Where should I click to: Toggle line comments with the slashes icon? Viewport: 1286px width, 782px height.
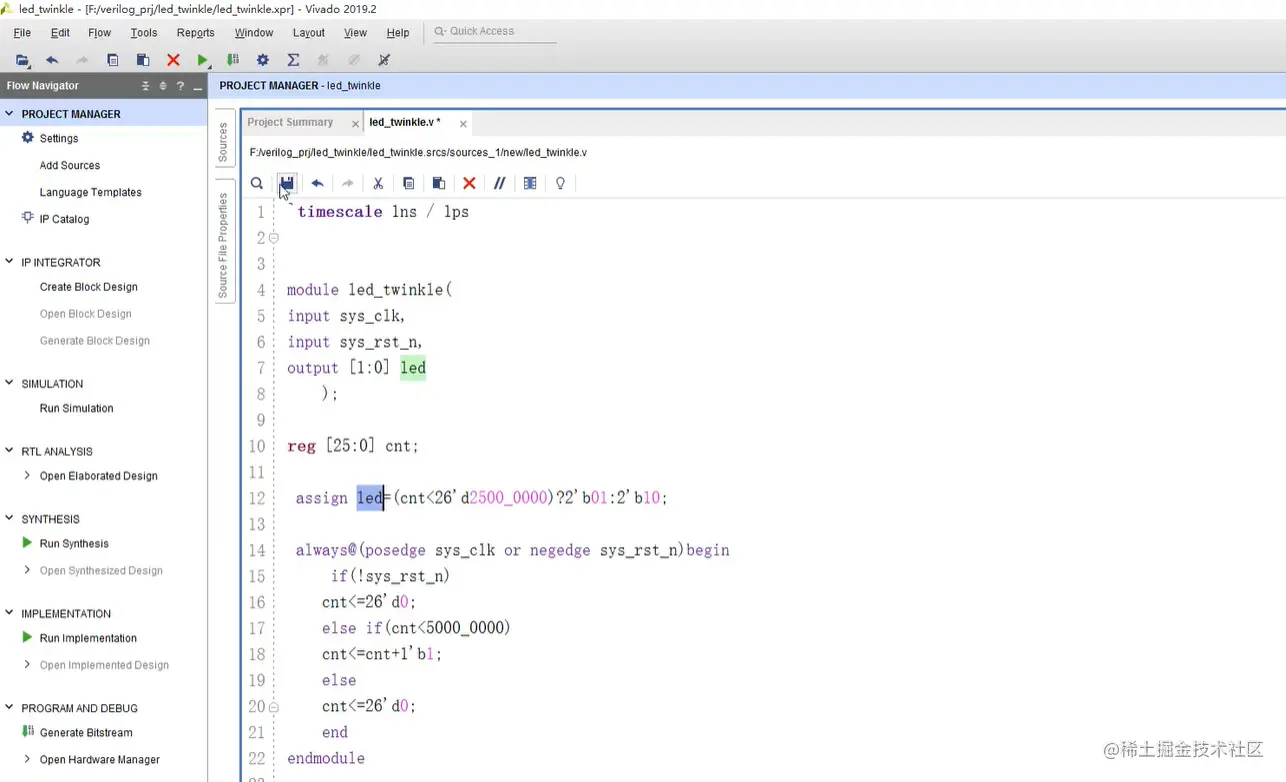pyautogui.click(x=499, y=183)
